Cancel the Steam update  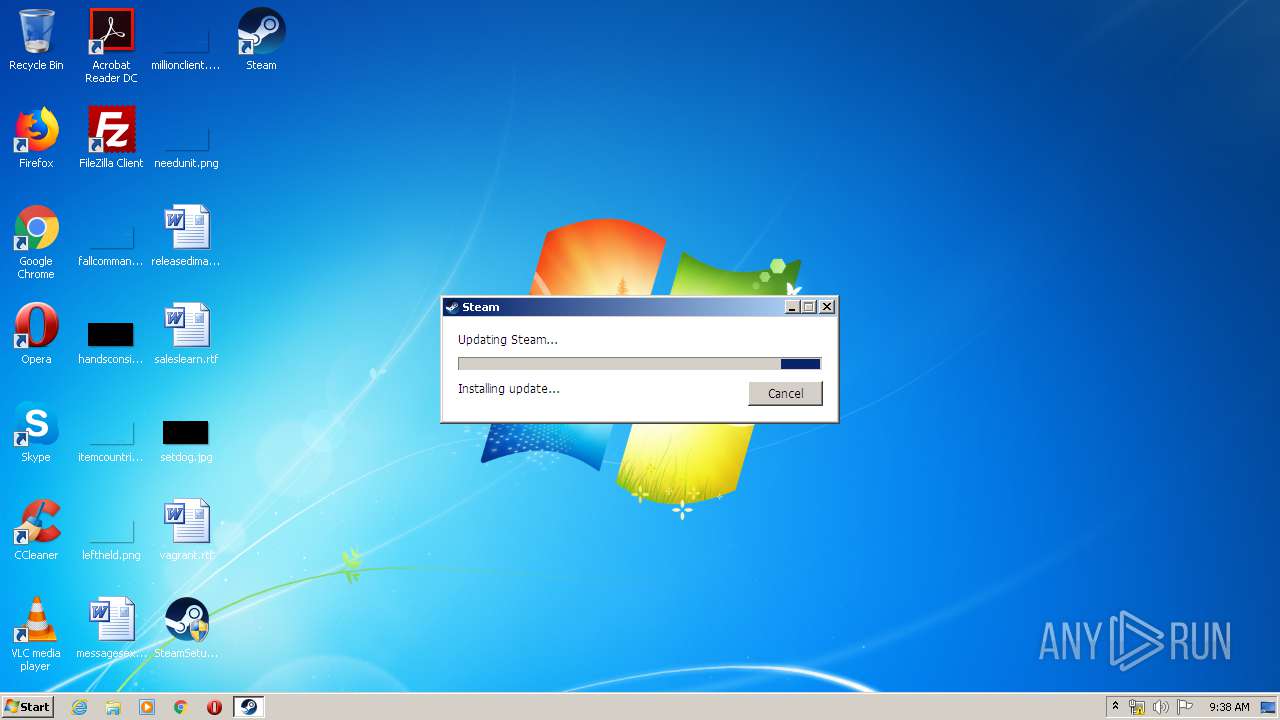coord(785,393)
